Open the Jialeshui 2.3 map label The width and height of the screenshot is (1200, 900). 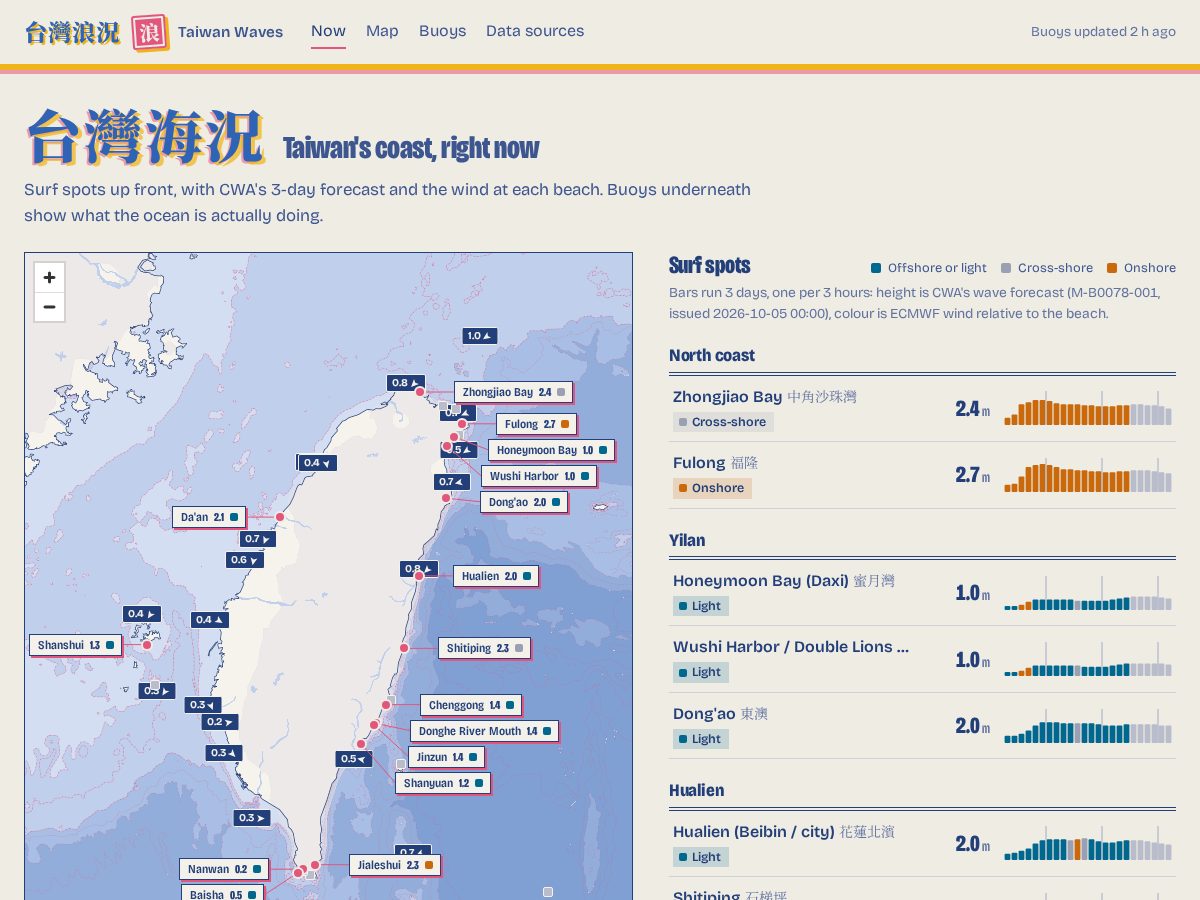point(395,866)
